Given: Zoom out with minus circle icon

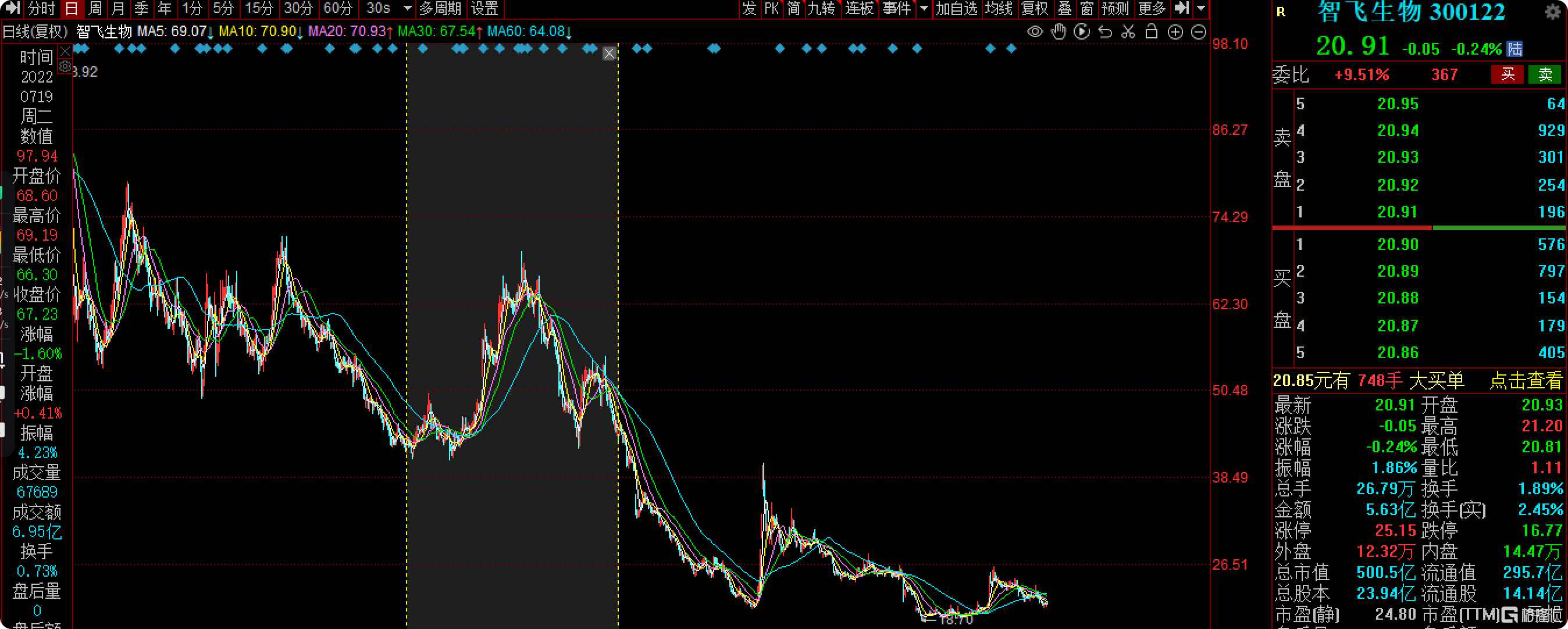Looking at the screenshot, I should (x=1199, y=31).
